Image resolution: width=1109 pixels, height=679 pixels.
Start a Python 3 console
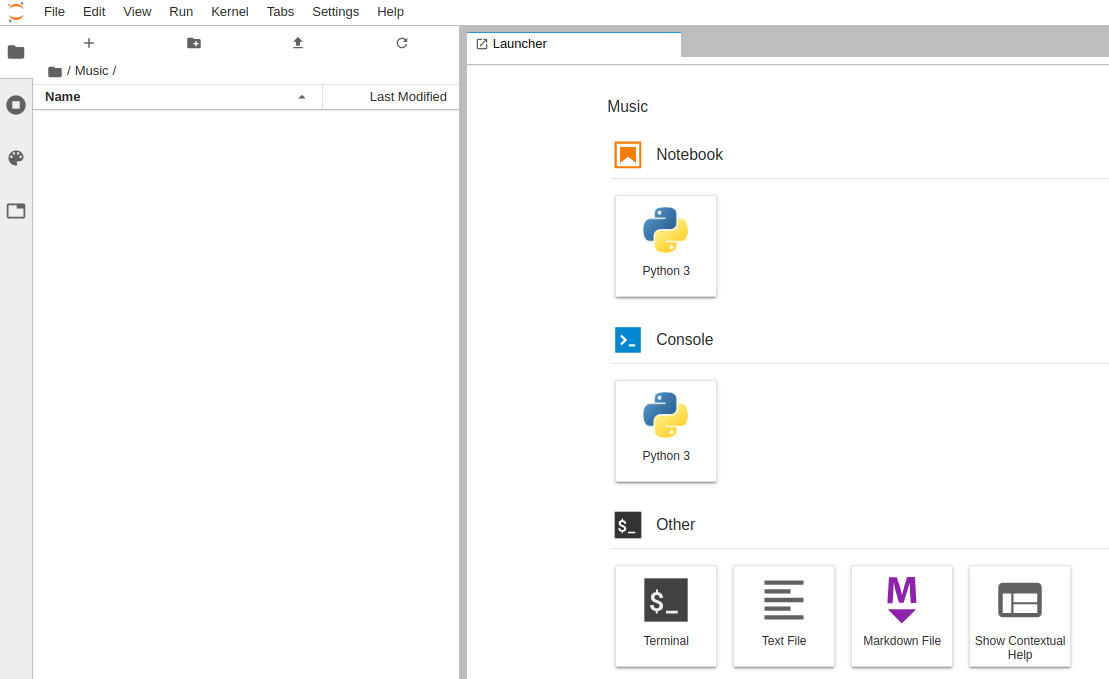[x=666, y=431]
